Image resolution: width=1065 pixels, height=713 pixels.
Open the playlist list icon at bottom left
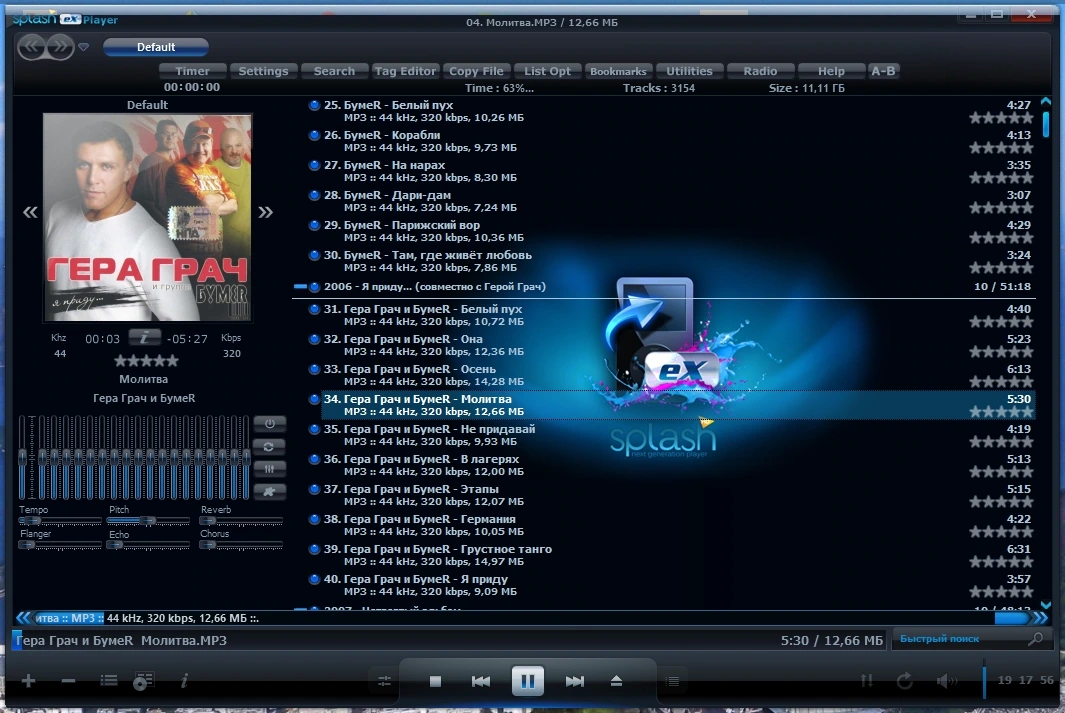tap(109, 680)
